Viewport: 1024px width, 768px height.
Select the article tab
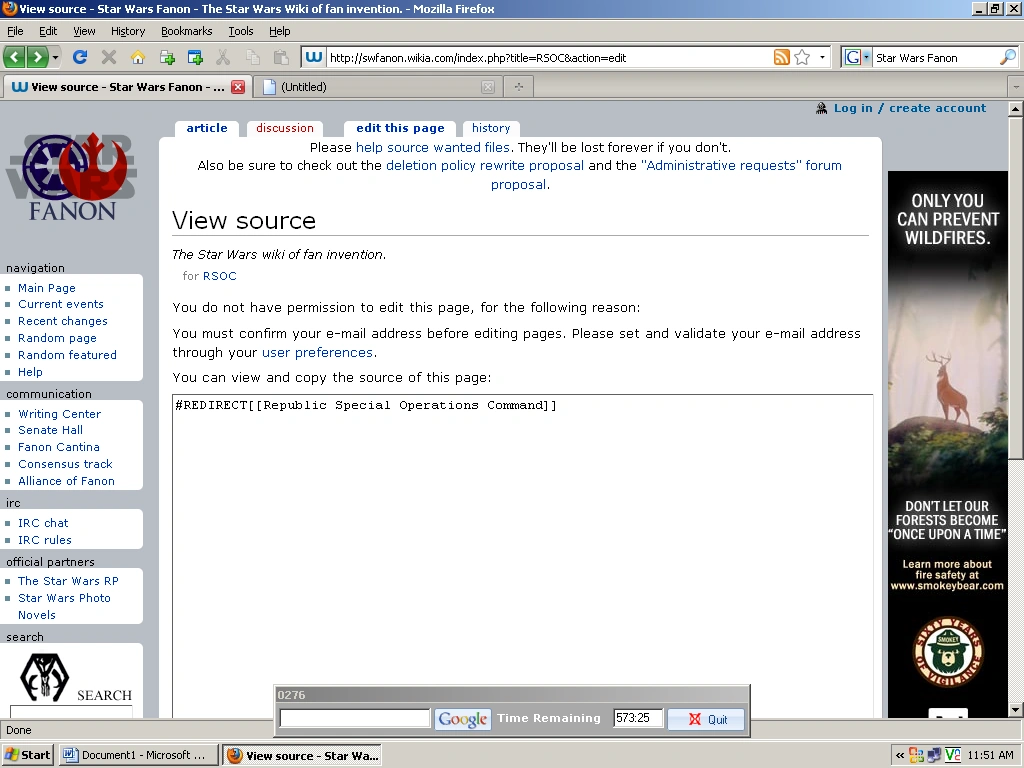click(207, 128)
